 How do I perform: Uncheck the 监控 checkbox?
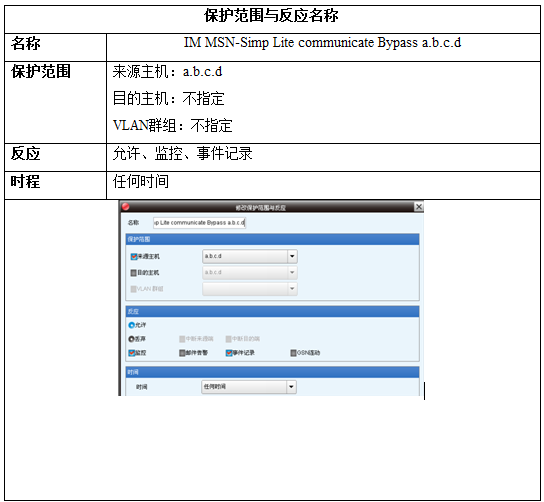[131, 353]
